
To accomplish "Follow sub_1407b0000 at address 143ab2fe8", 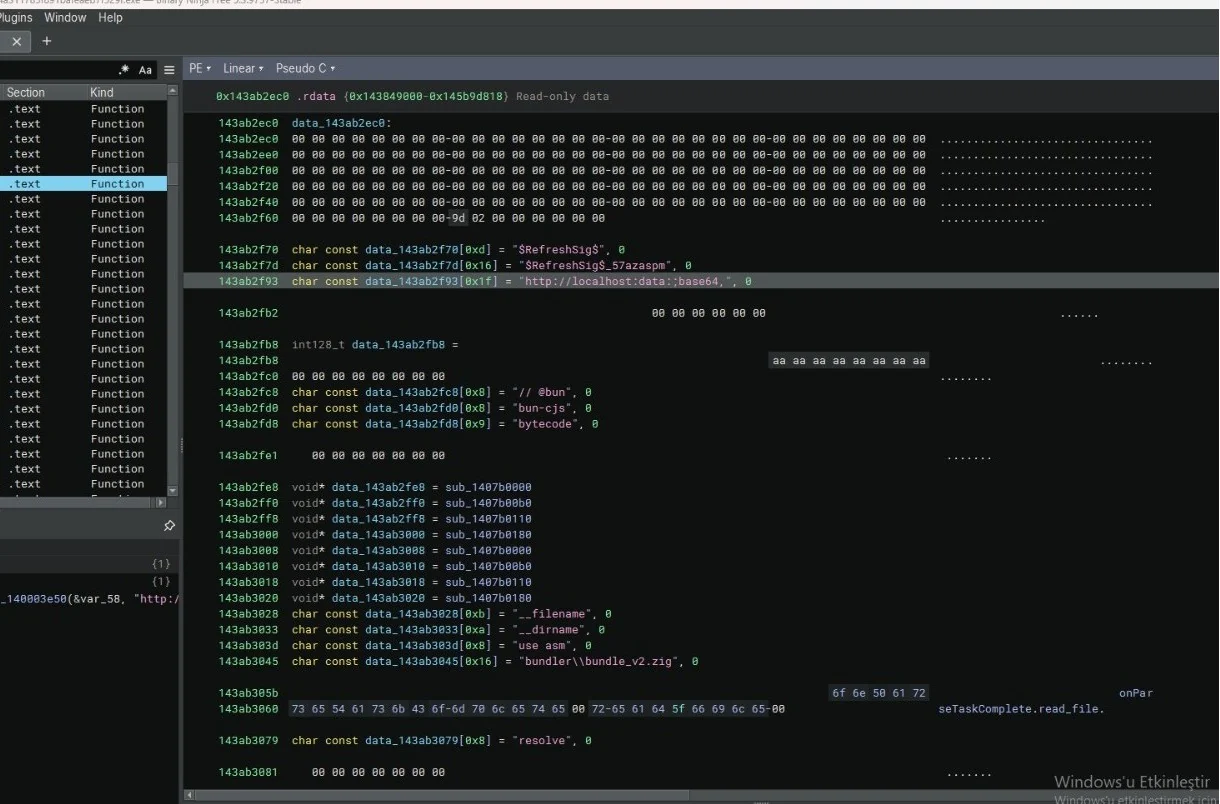I will pos(489,487).
